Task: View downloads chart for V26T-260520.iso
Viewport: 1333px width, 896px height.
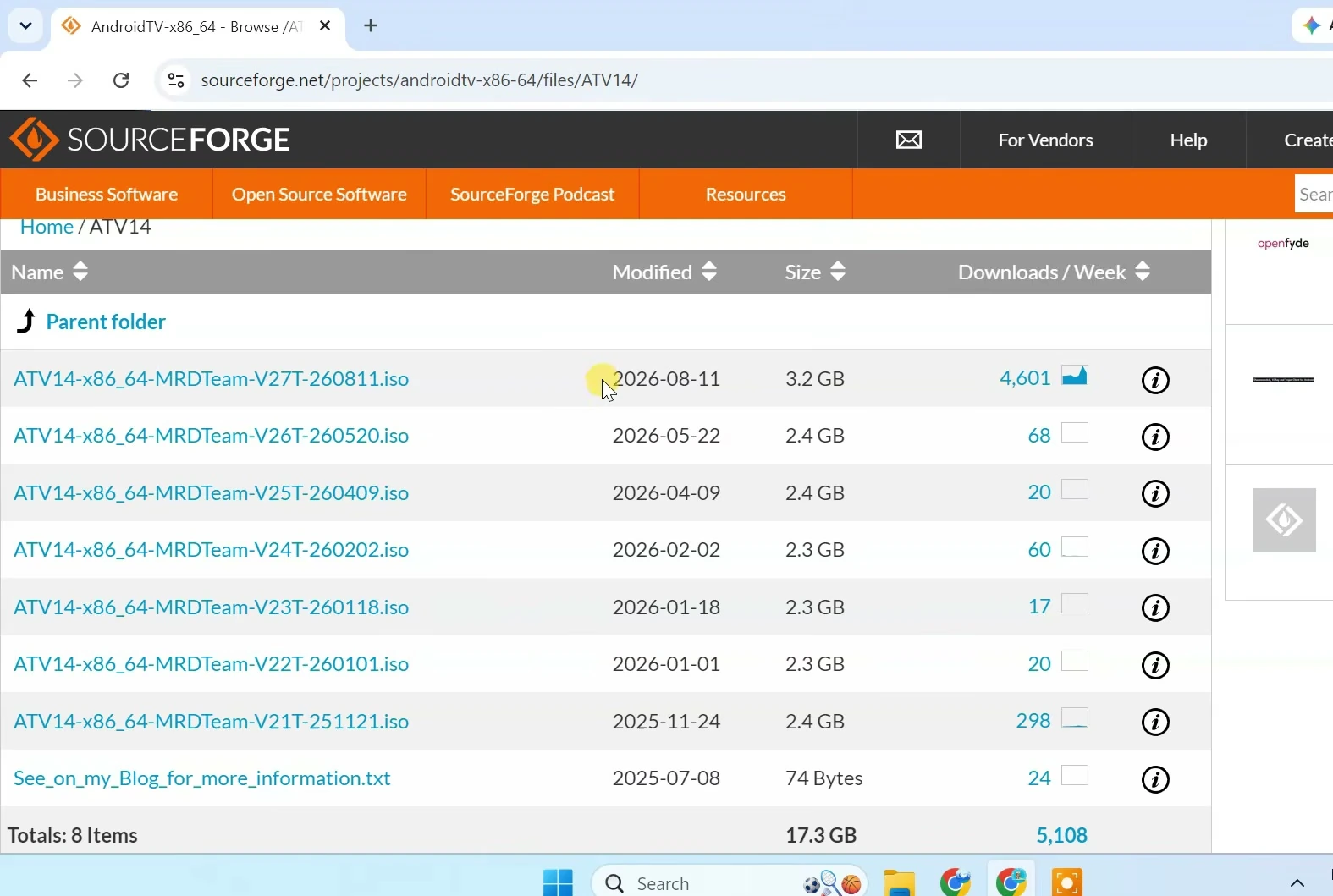Action: pos(1075,433)
